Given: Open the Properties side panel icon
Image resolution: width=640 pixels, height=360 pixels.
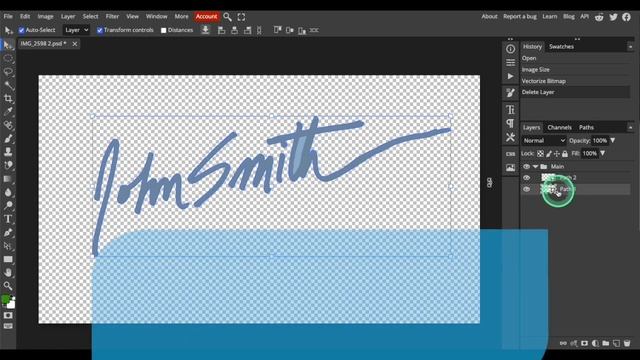Looking at the screenshot, I should pos(510,62).
